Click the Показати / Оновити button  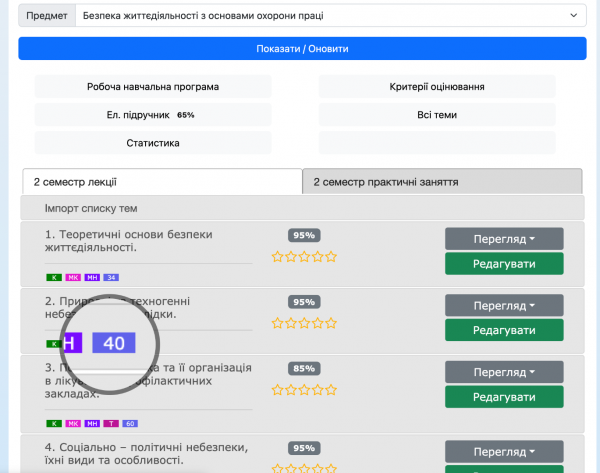(x=302, y=49)
